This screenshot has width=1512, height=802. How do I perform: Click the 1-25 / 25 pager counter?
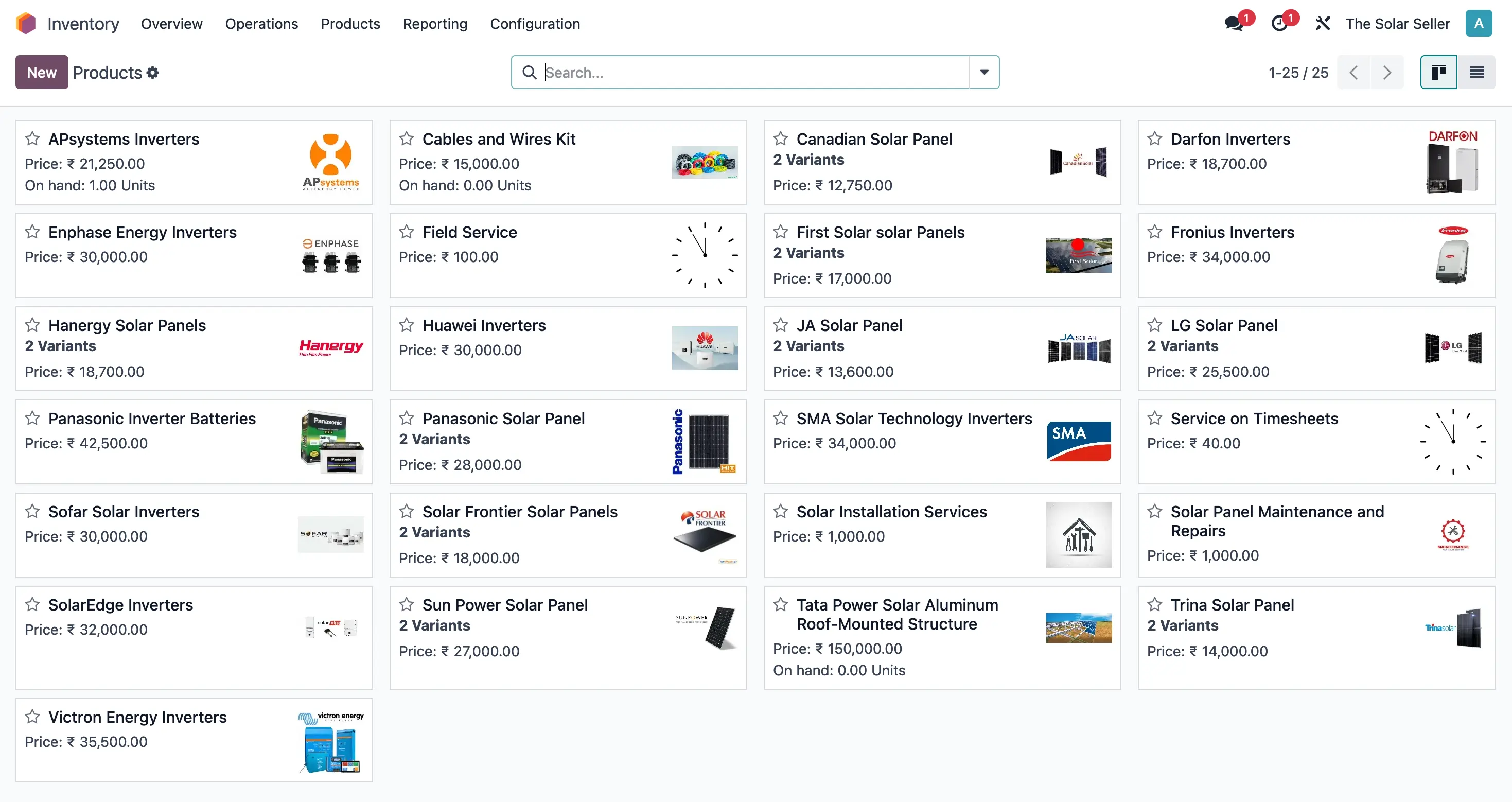click(x=1298, y=72)
